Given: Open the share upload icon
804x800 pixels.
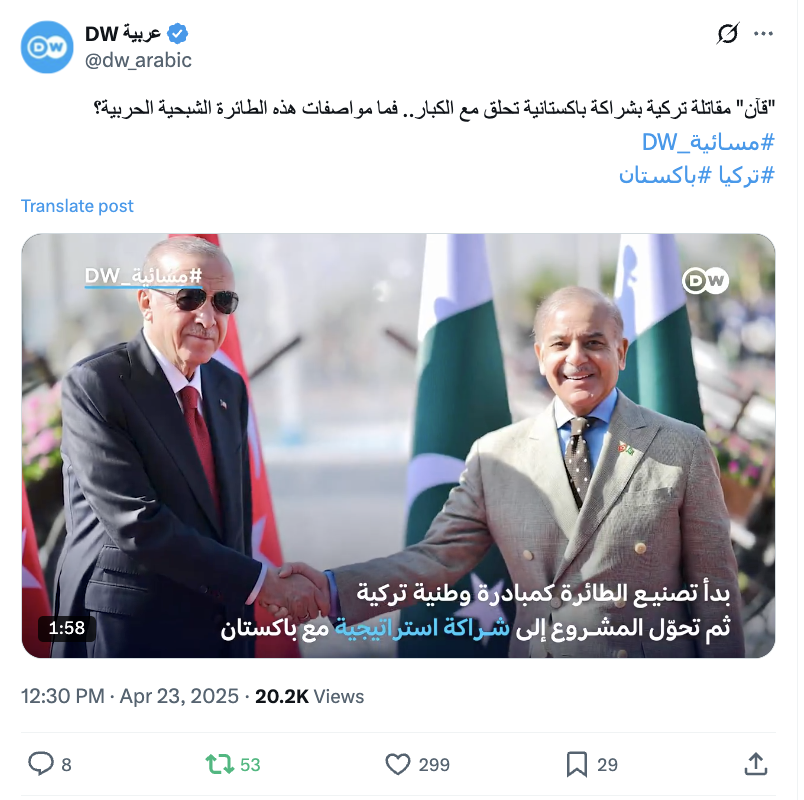Looking at the screenshot, I should point(756,764).
